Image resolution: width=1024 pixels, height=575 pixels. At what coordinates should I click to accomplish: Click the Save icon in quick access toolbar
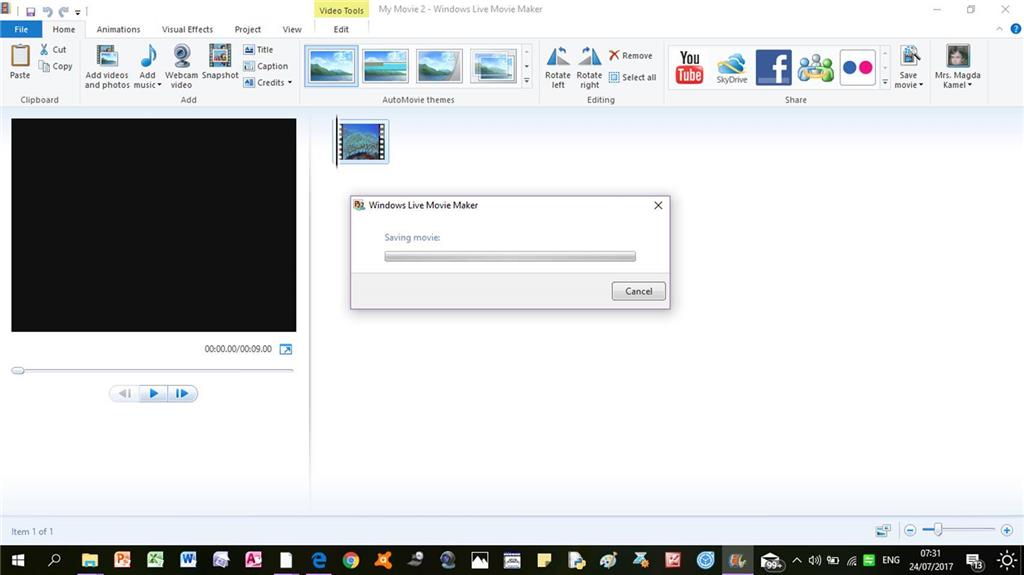[x=30, y=12]
